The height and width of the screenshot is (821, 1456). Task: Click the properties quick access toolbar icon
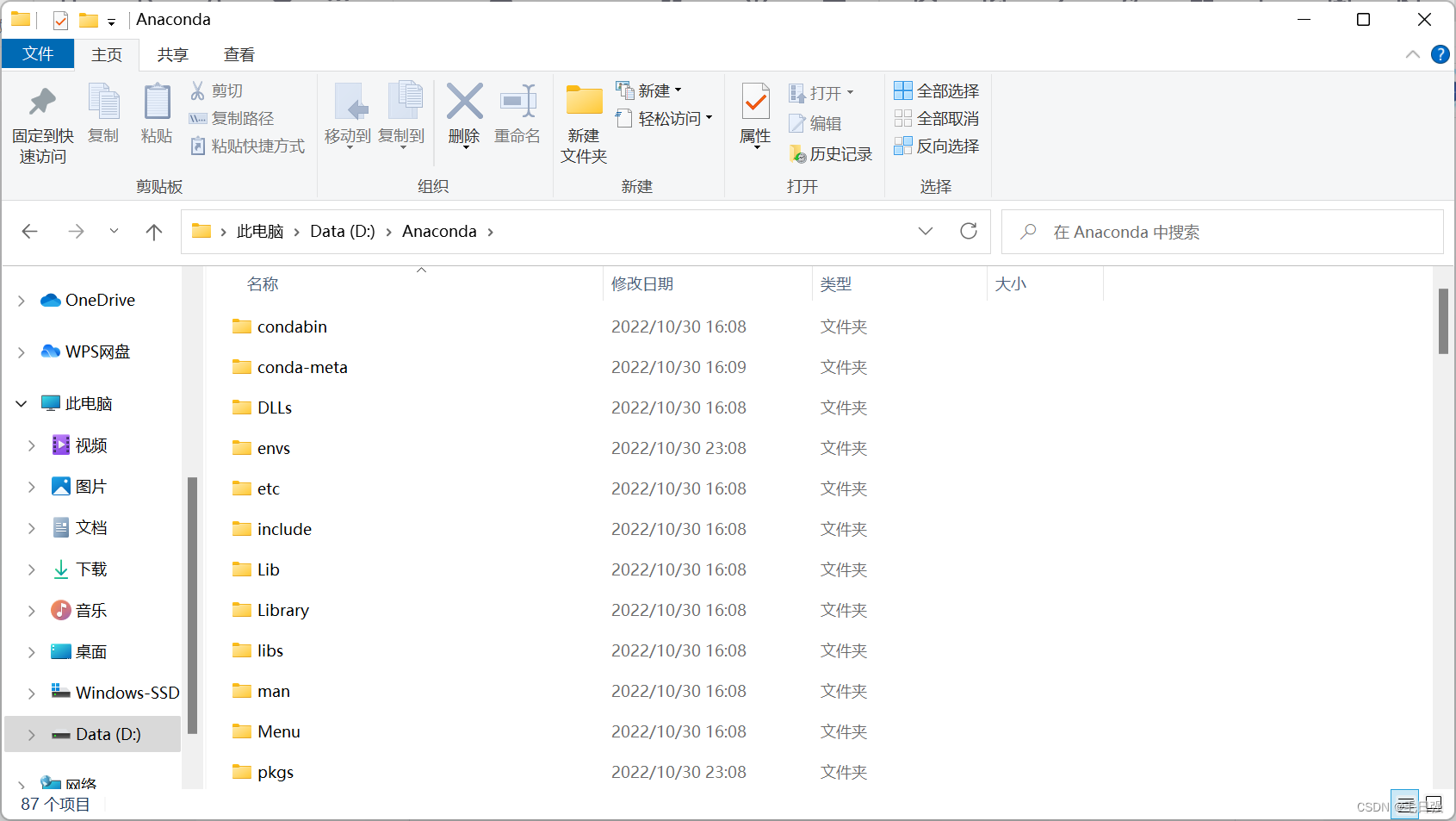pos(60,20)
